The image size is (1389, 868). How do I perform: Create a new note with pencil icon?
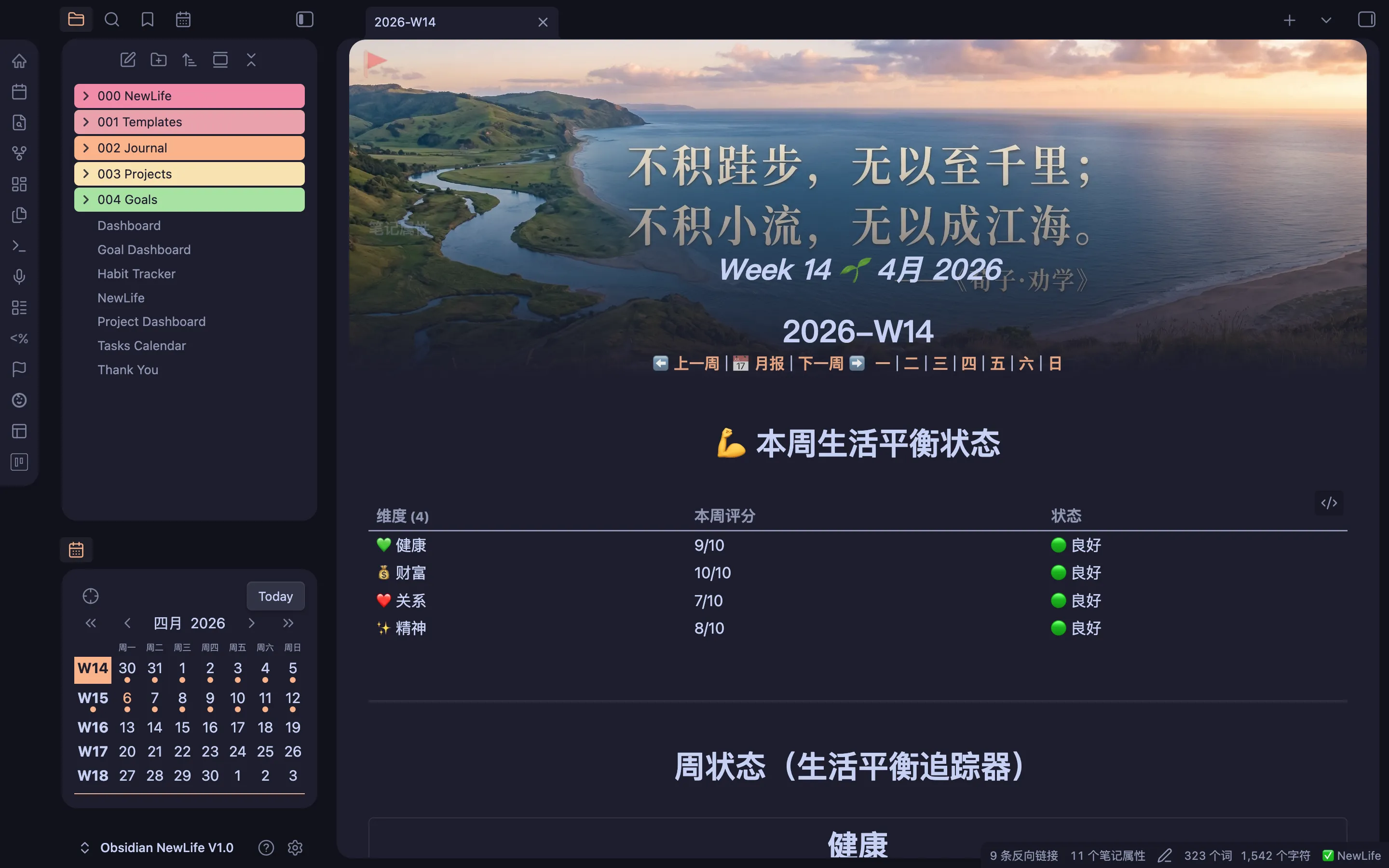pyautogui.click(x=128, y=60)
